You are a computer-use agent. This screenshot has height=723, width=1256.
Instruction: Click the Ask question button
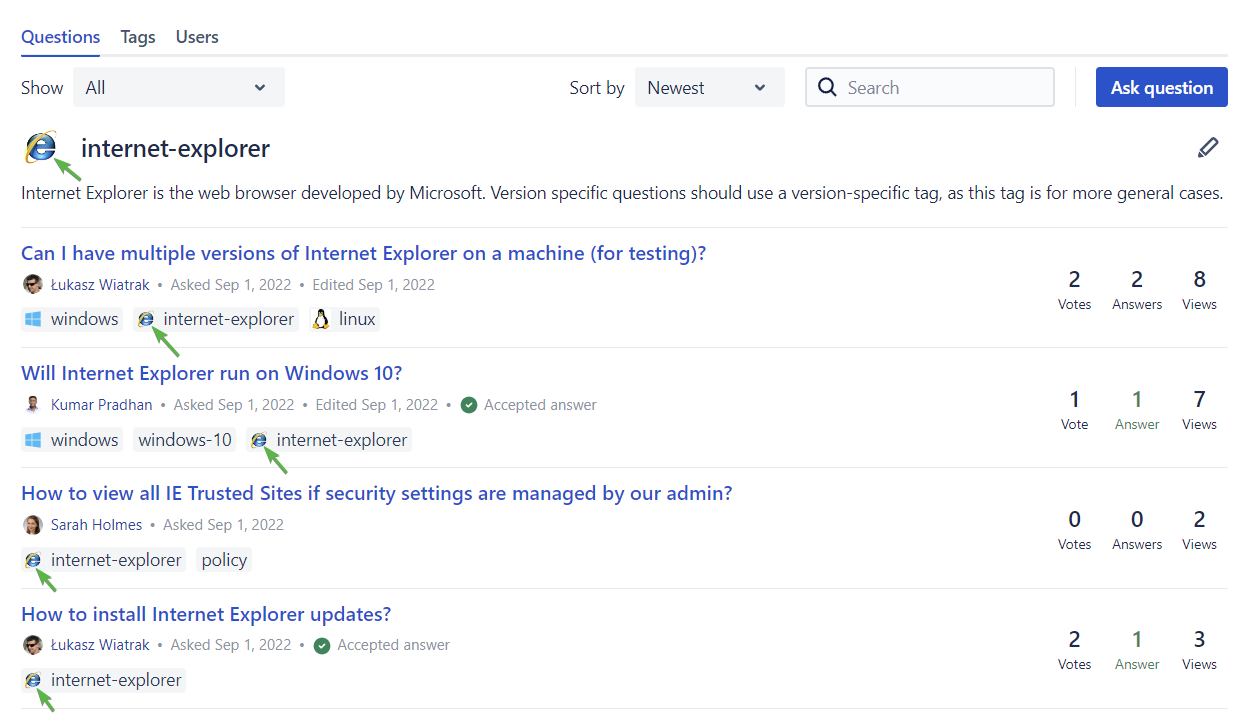1162,87
